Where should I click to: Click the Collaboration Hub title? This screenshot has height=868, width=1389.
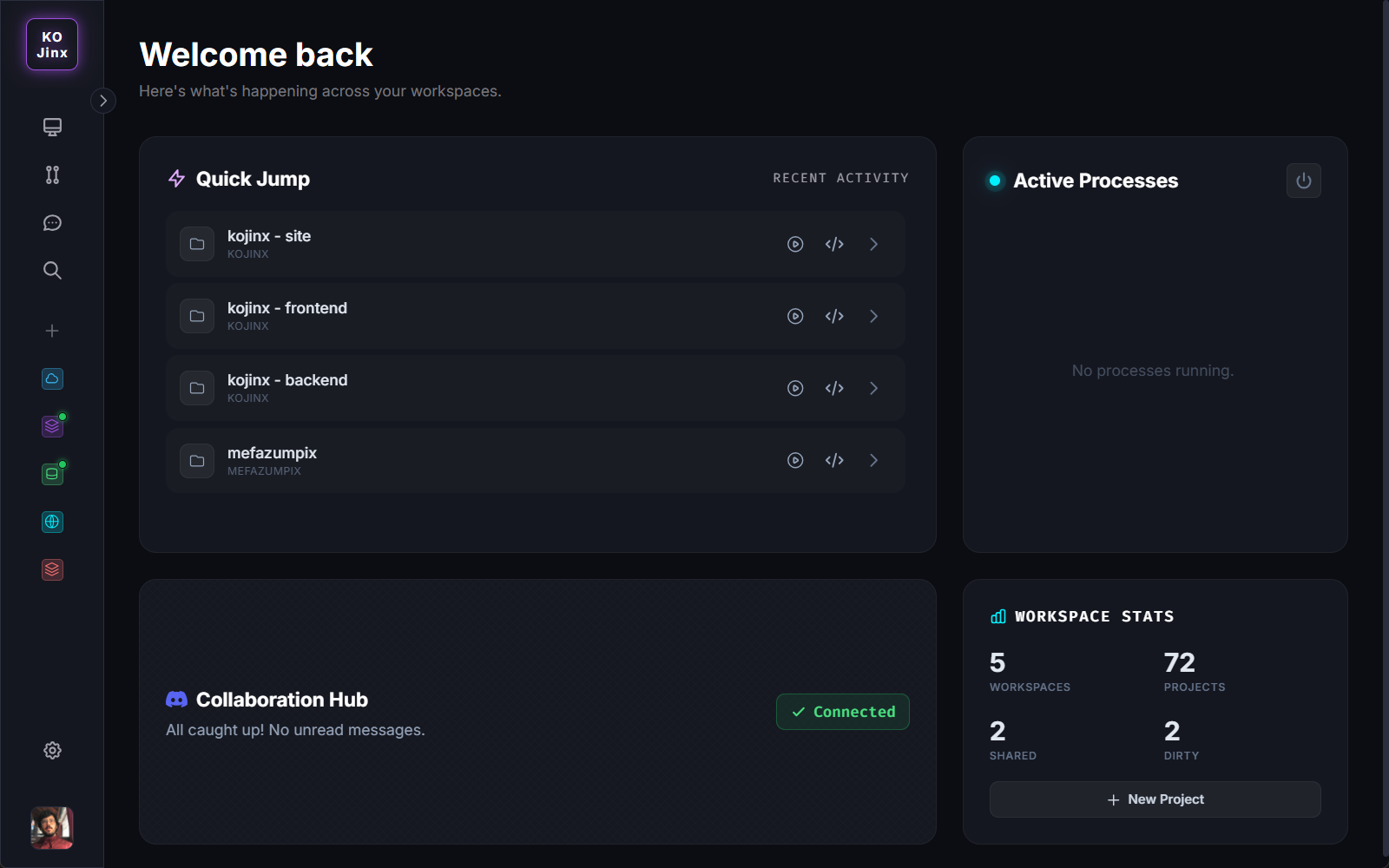282,700
